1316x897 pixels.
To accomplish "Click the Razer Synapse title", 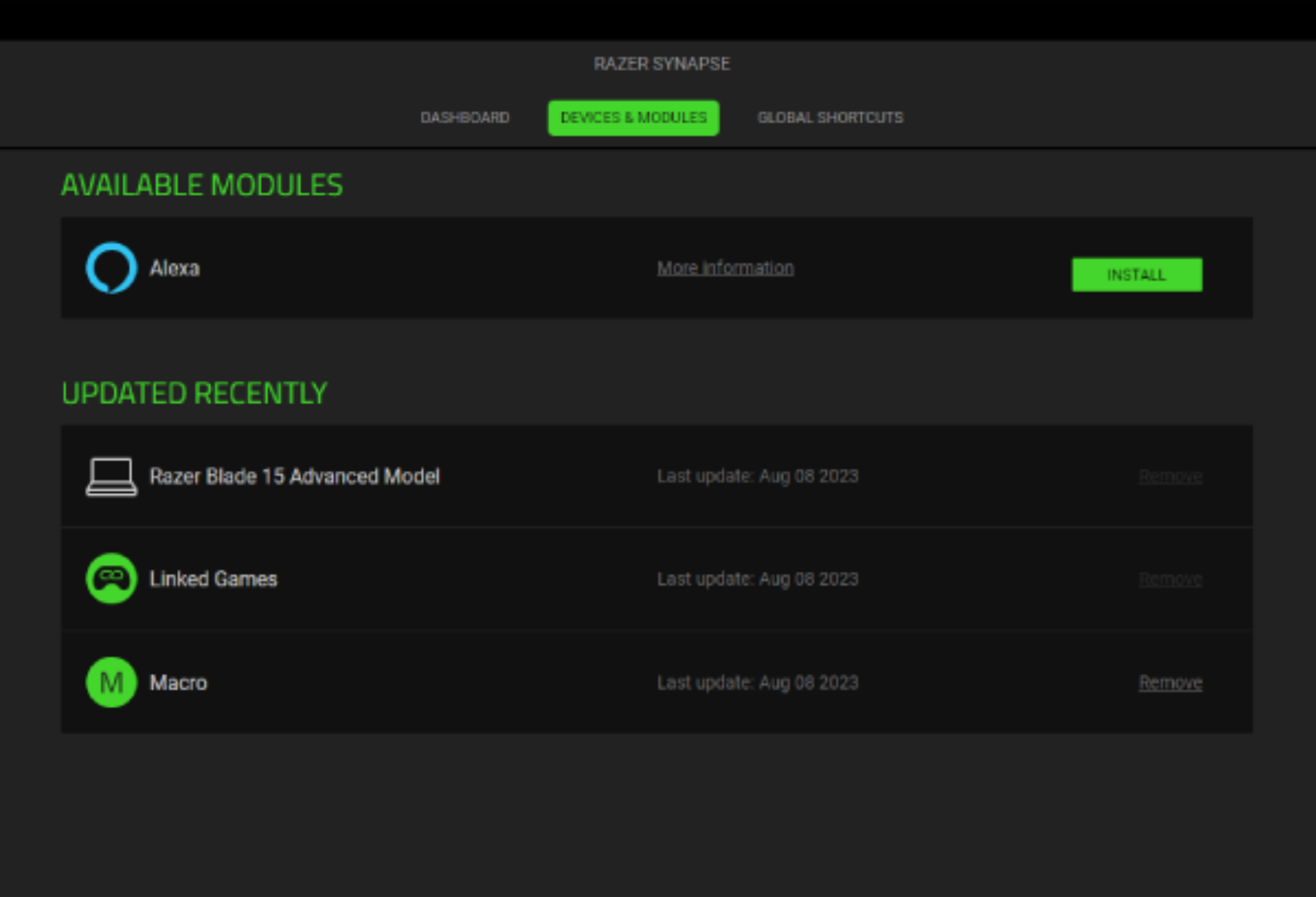I will [661, 63].
